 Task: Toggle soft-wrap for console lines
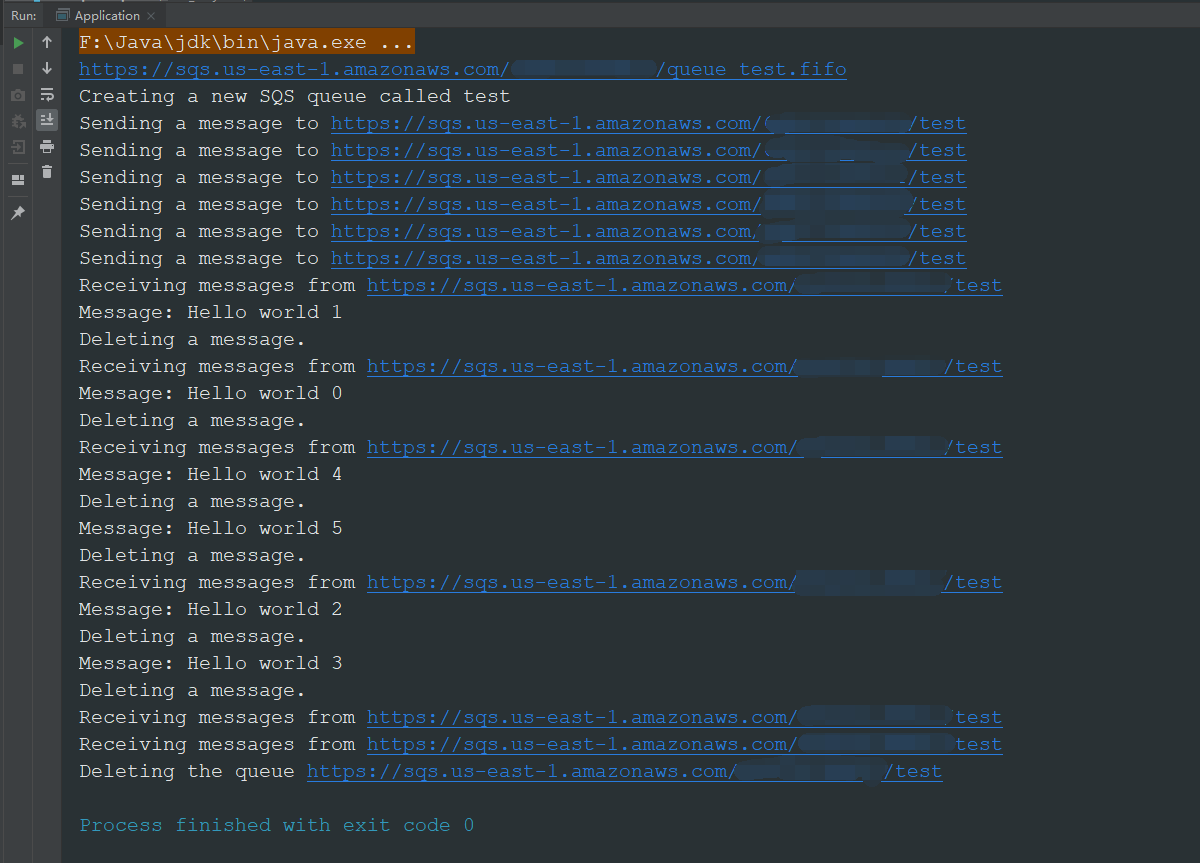click(x=46, y=95)
